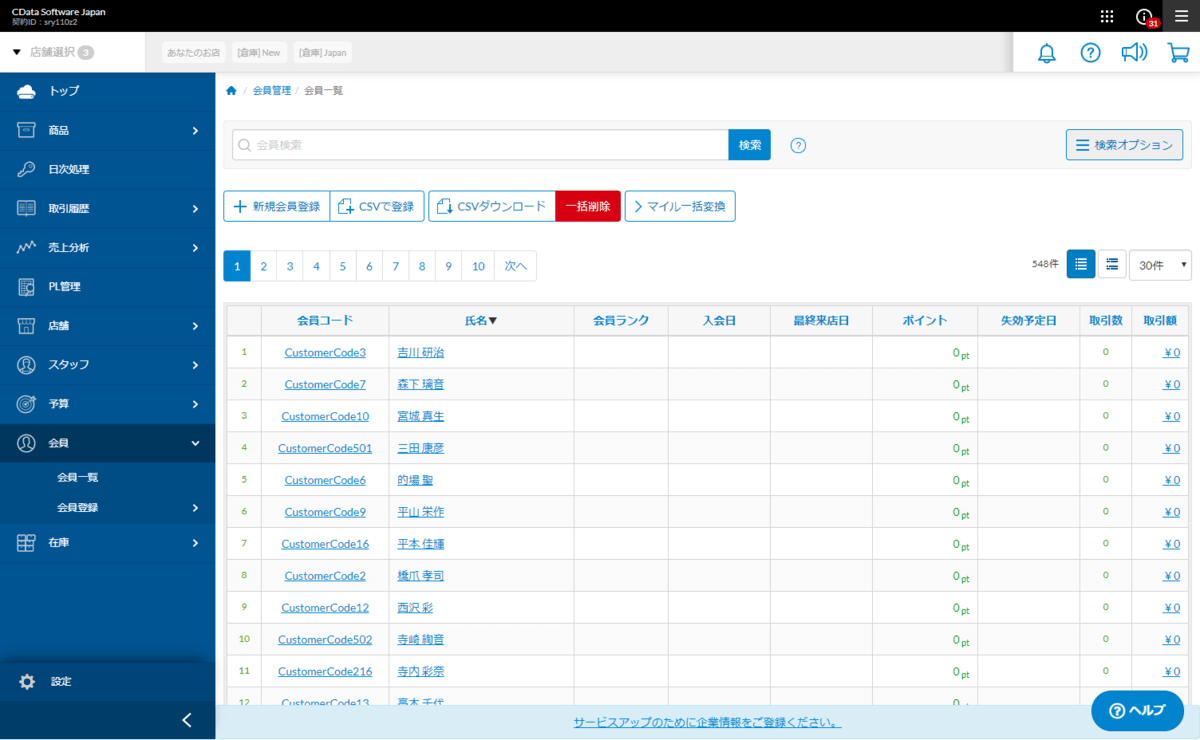This screenshot has width=1200, height=740.
Task: Open ¥0 amount link for CustomerCode3
Action: (1171, 352)
